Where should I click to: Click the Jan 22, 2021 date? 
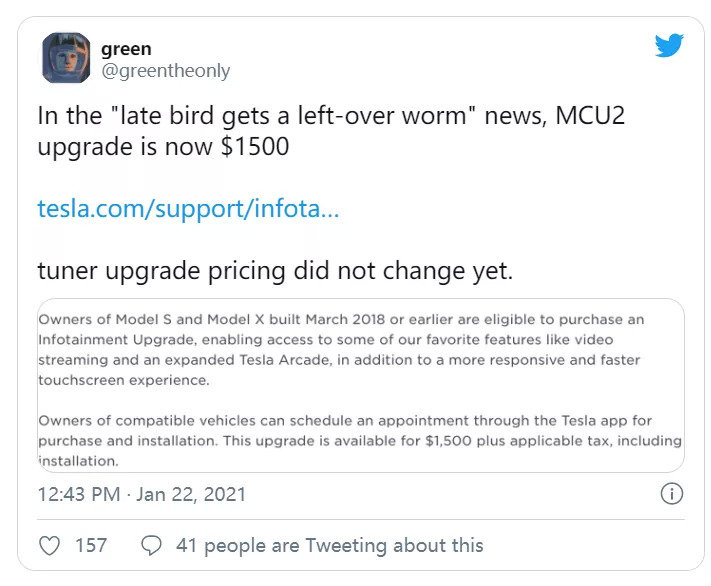192,494
